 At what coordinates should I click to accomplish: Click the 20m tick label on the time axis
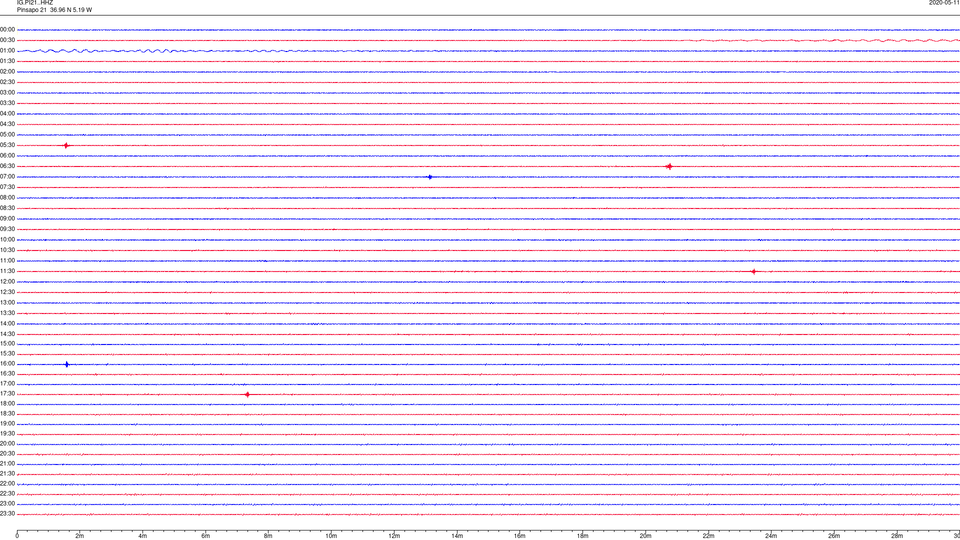pos(645,536)
